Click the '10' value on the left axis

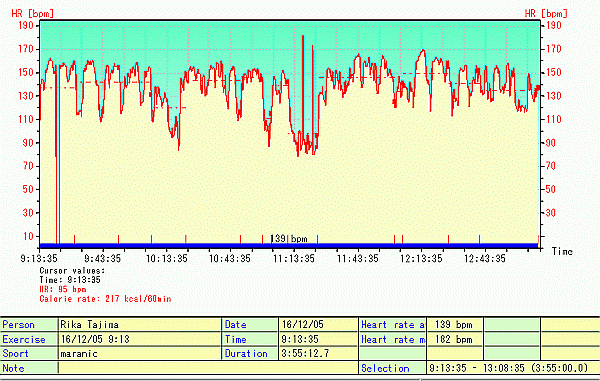point(29,236)
